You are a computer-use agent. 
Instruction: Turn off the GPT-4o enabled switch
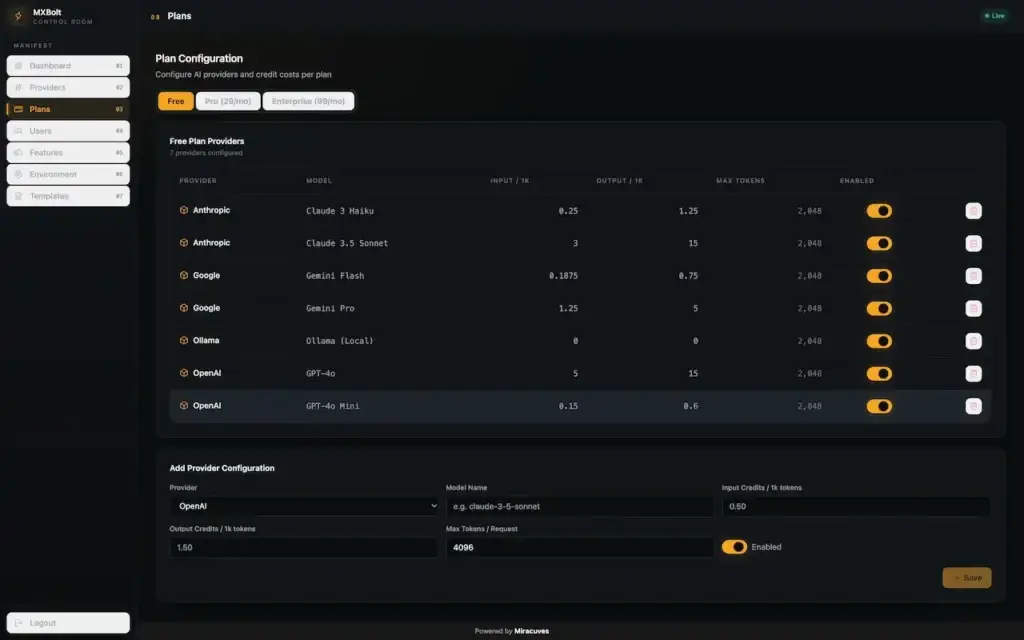(879, 374)
